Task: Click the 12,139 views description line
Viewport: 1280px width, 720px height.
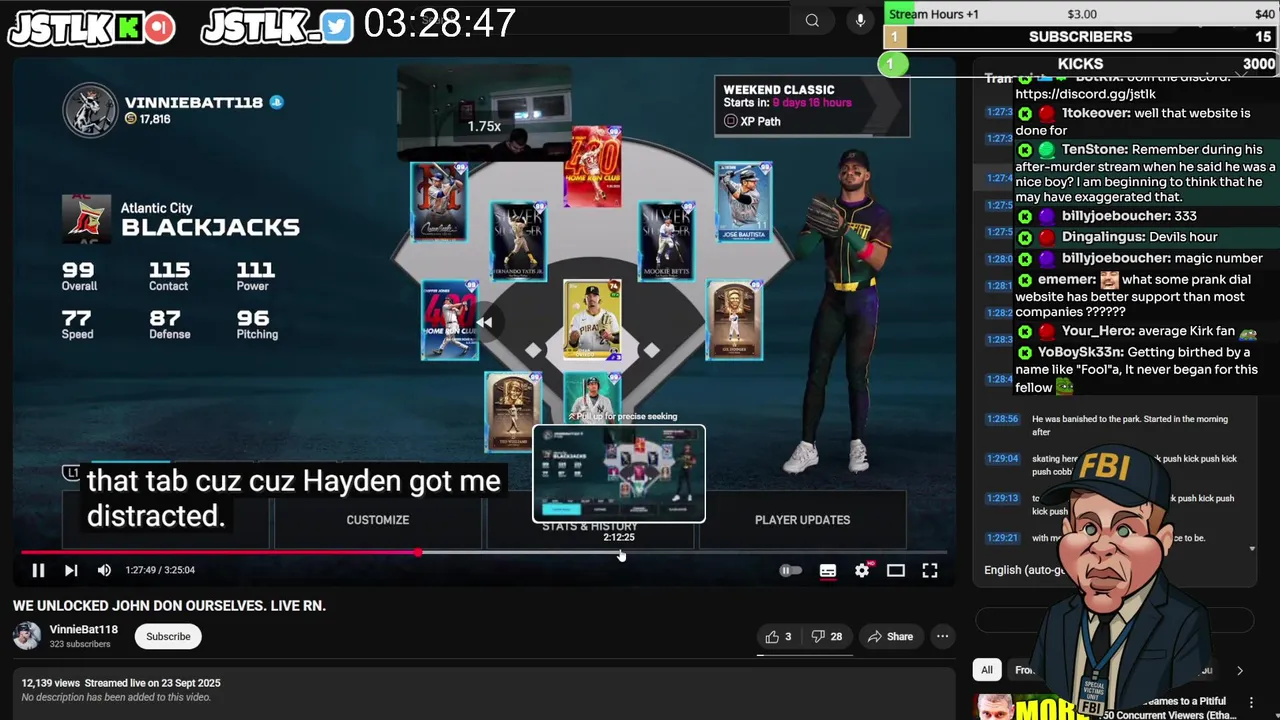Action: click(x=121, y=683)
